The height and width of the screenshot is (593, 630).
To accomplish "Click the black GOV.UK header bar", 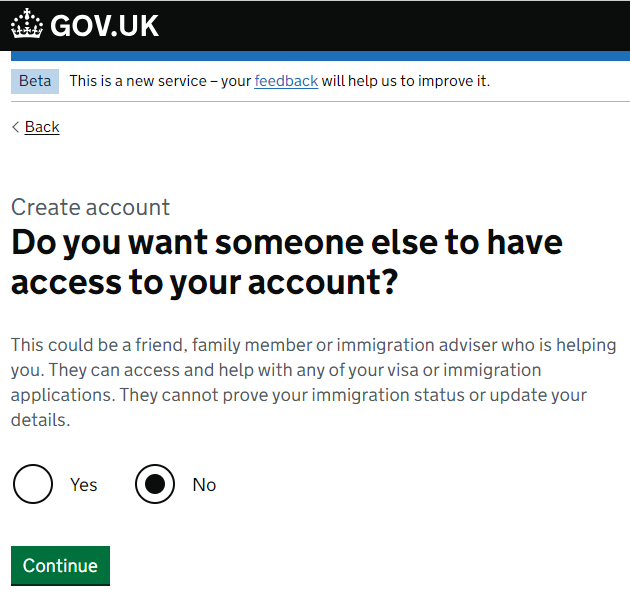I will pyautogui.click(x=315, y=26).
